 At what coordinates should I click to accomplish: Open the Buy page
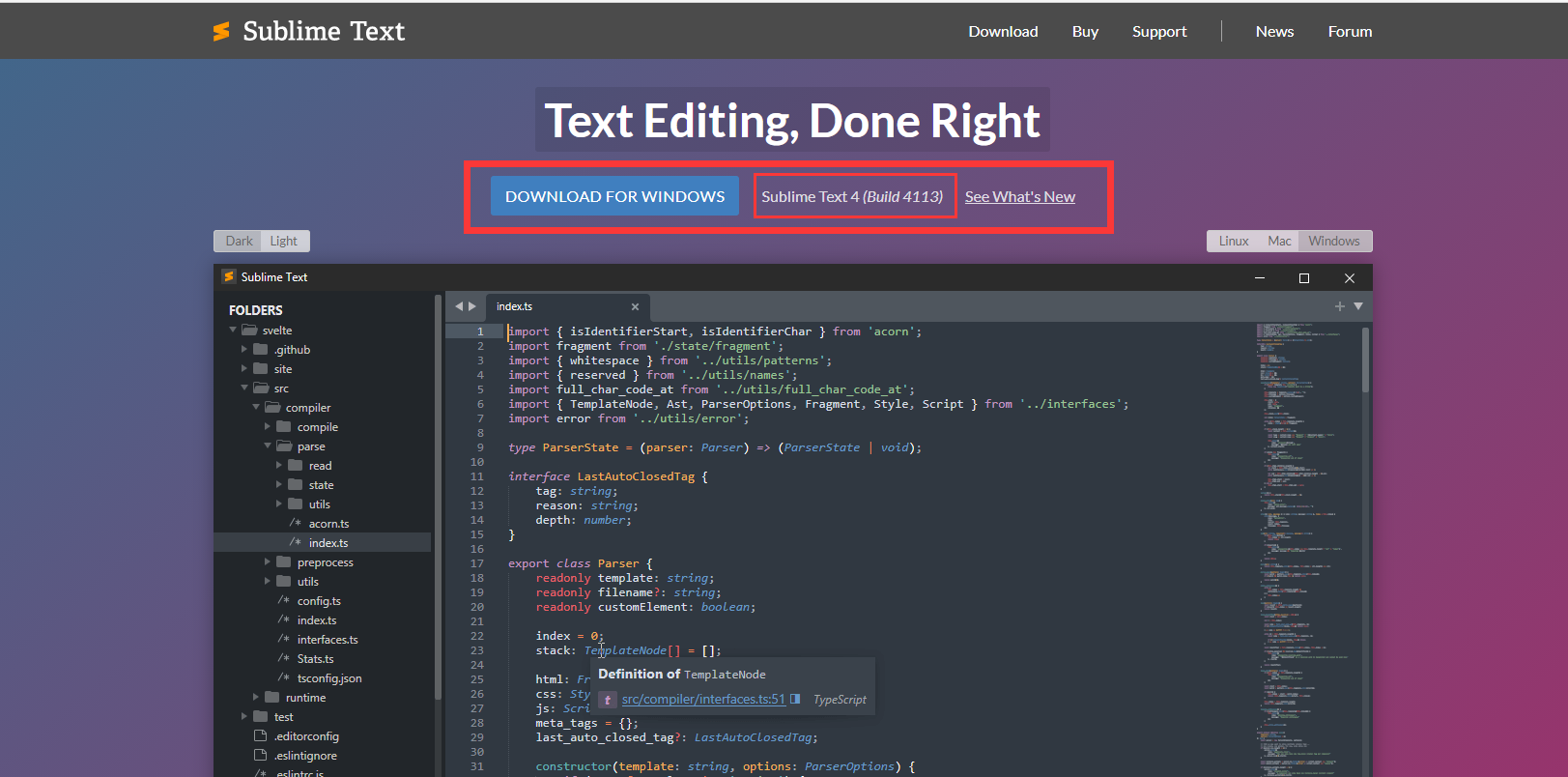(1085, 32)
